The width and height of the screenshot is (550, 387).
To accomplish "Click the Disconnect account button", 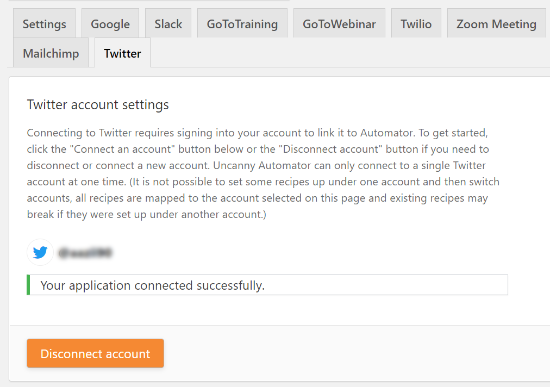I will (x=95, y=353).
